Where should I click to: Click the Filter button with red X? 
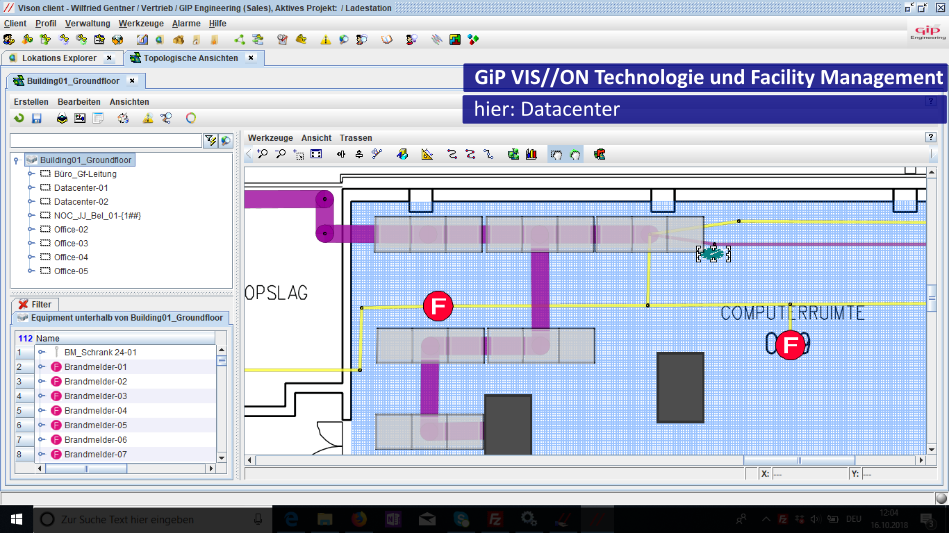[35, 304]
